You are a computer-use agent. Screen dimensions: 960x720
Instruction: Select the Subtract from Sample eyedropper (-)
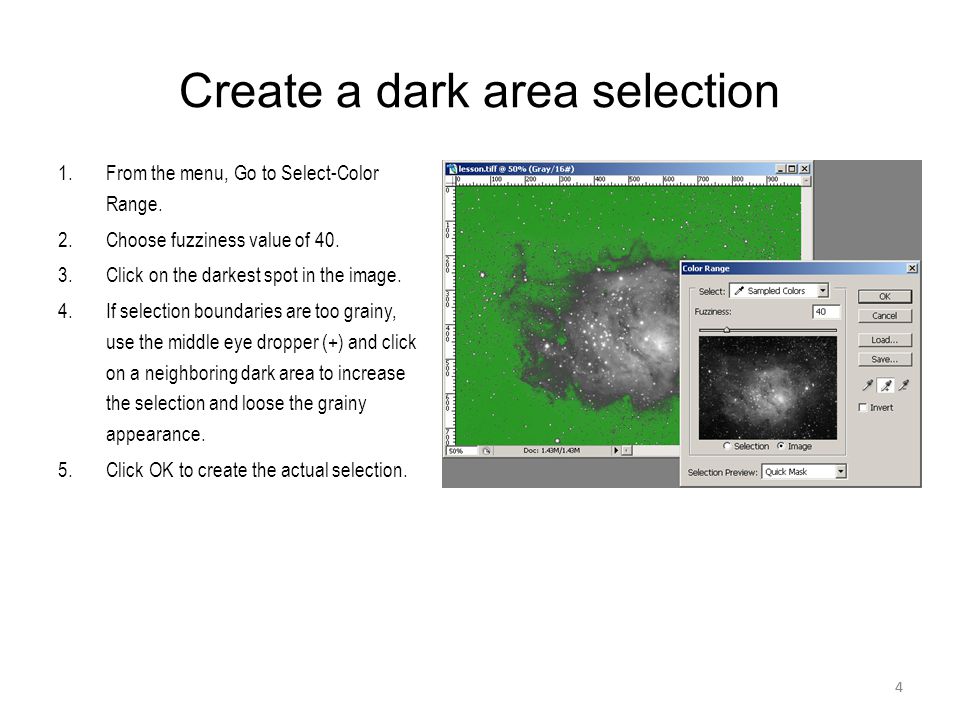(904, 385)
